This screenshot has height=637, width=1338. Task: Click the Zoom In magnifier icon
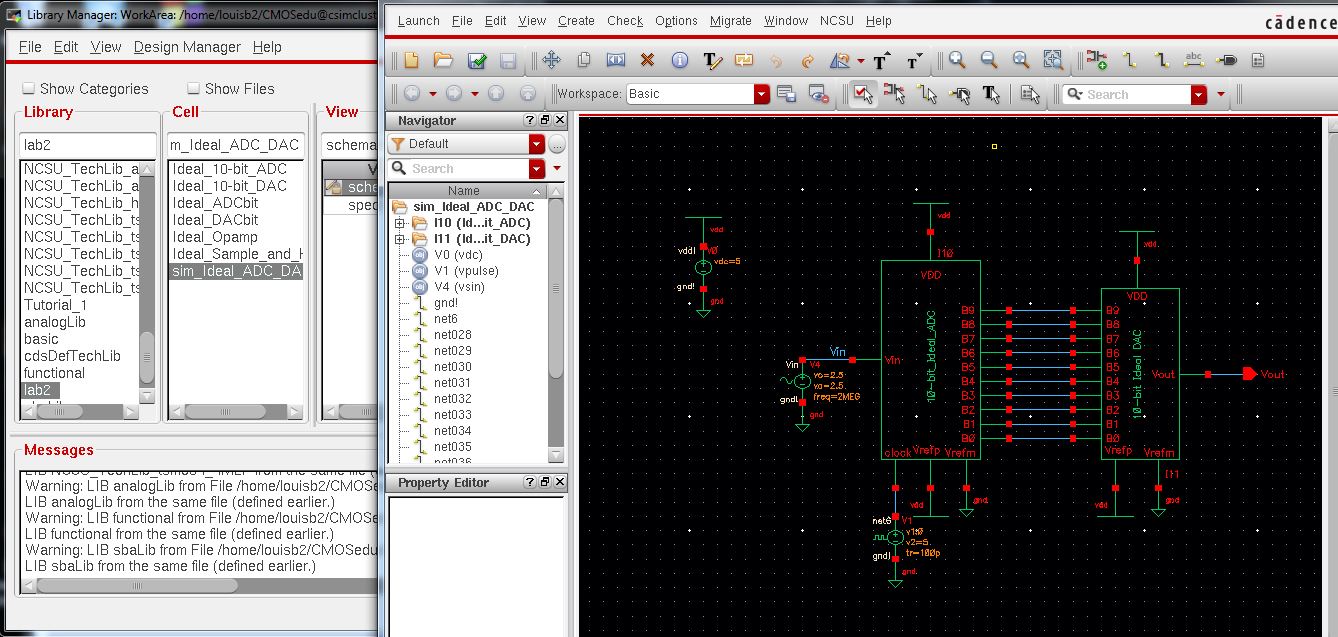point(957,61)
